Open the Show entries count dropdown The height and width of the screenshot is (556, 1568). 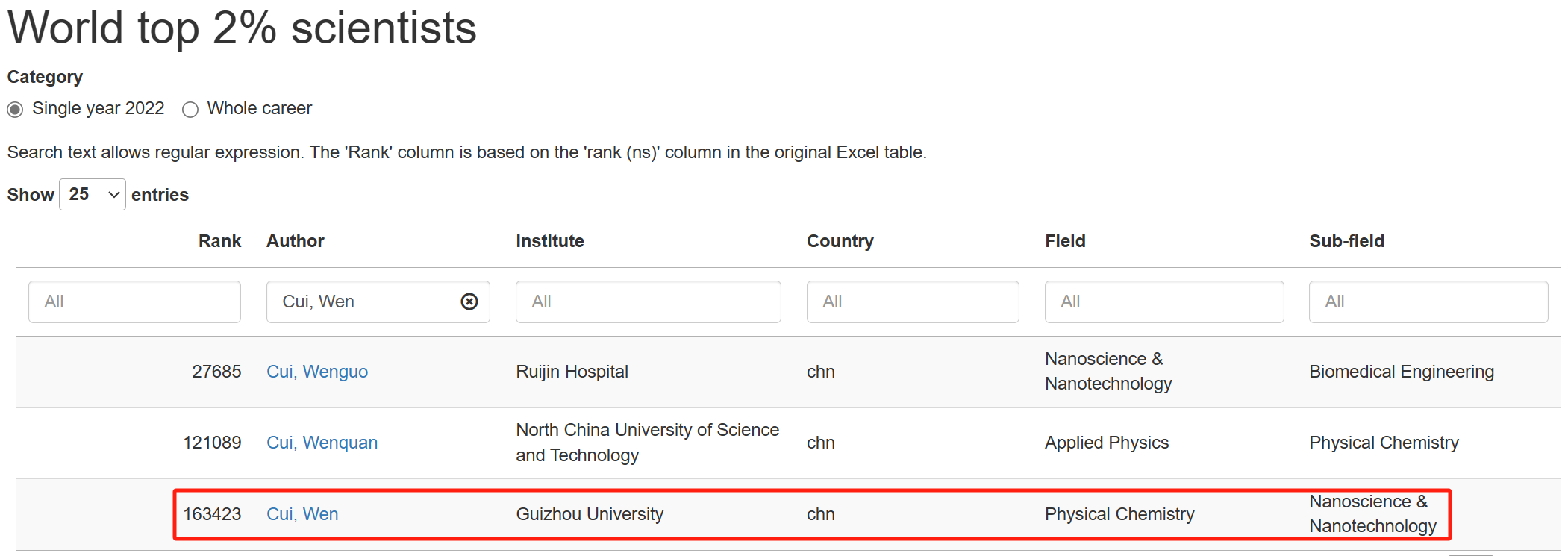tap(93, 195)
